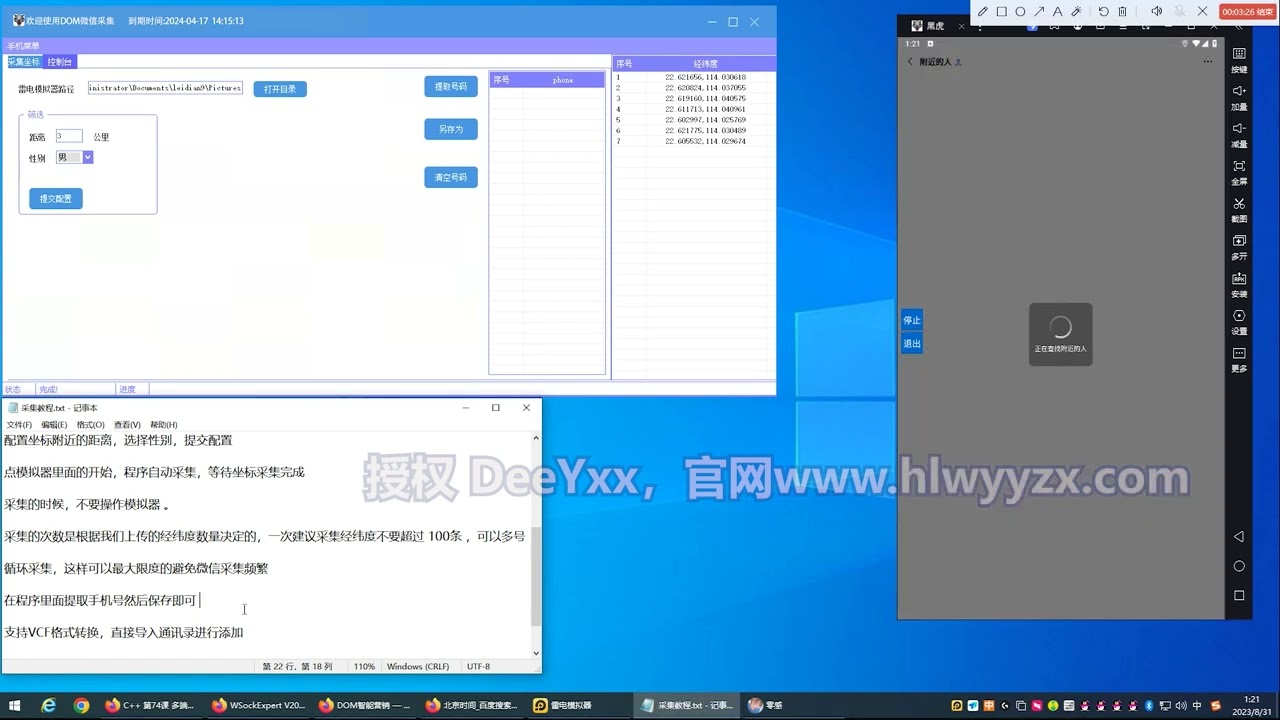Click the blue 停止 button in emulator
This screenshot has width=1280, height=720.
click(912, 320)
